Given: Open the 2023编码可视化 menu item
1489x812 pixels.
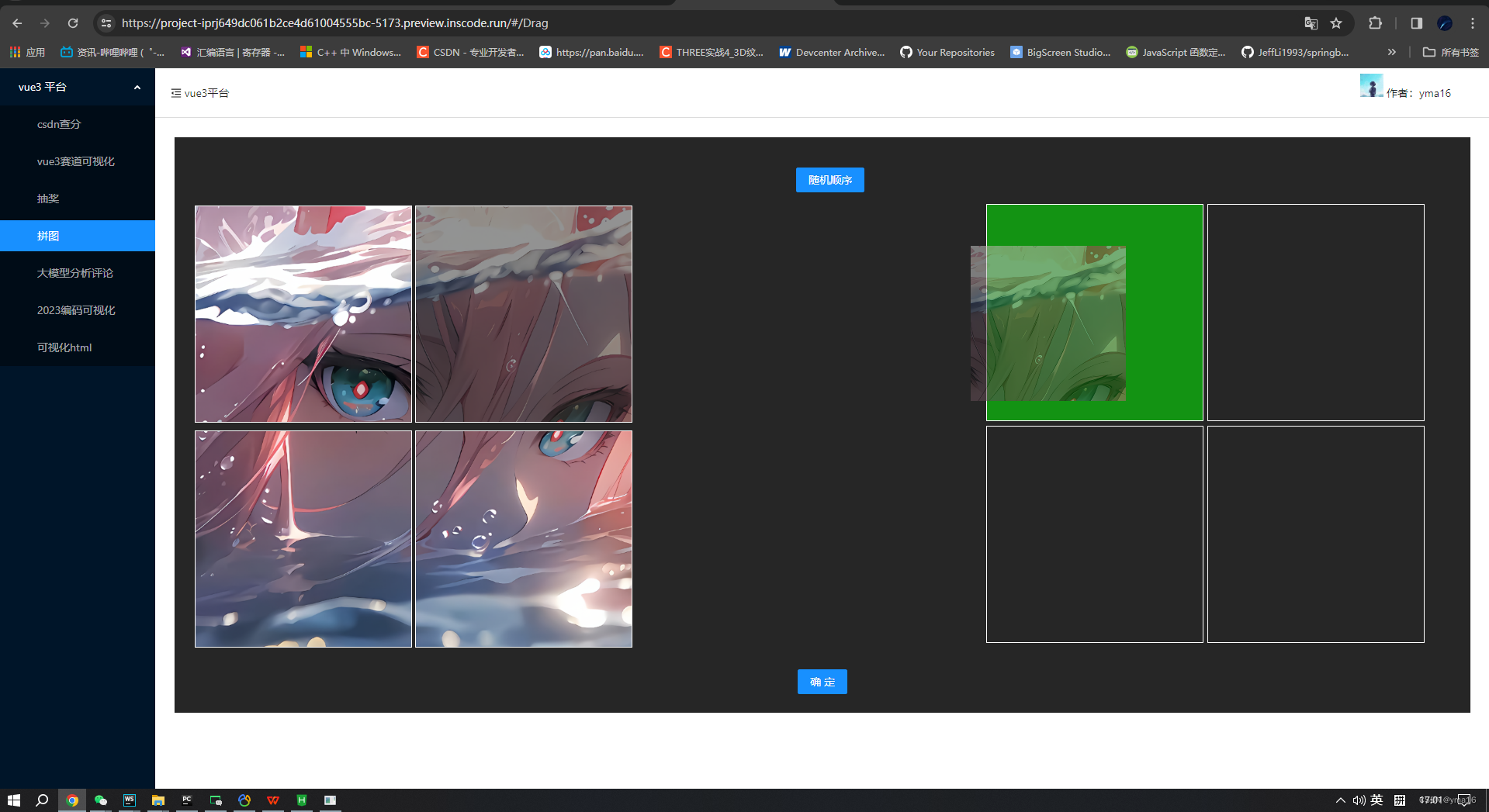Looking at the screenshot, I should [x=78, y=310].
